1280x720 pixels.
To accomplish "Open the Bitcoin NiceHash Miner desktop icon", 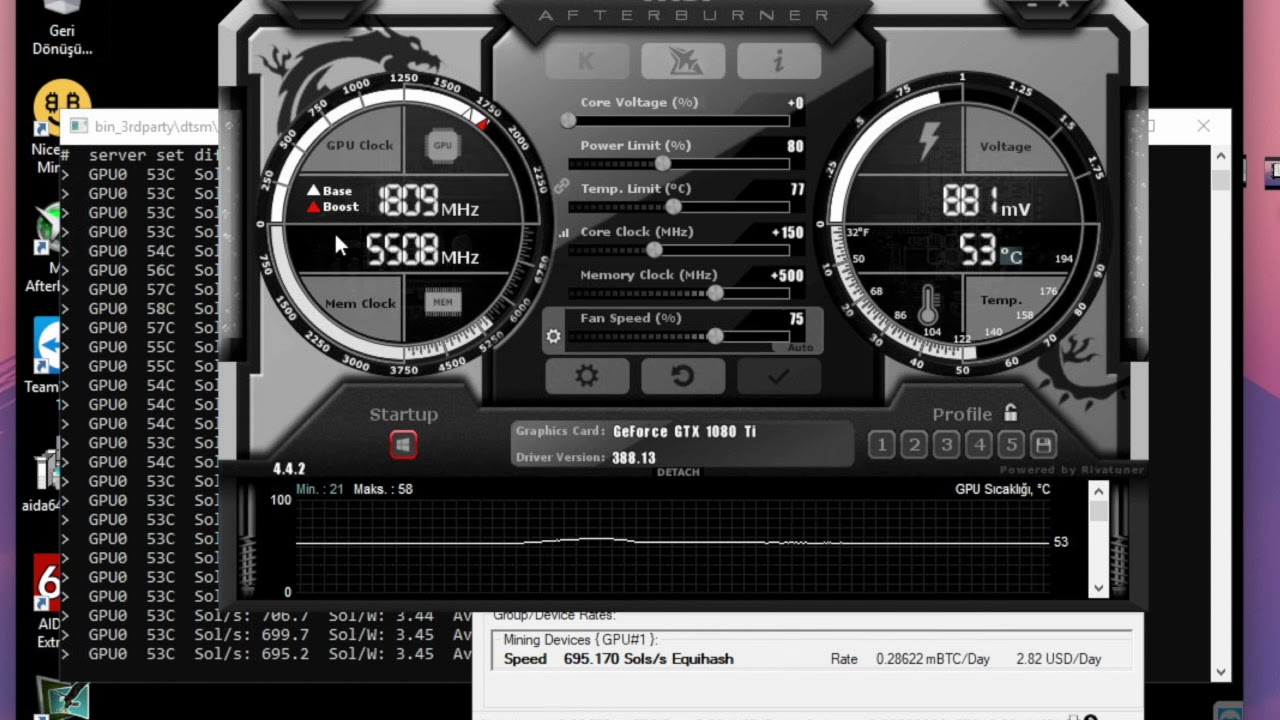I will [x=60, y=120].
